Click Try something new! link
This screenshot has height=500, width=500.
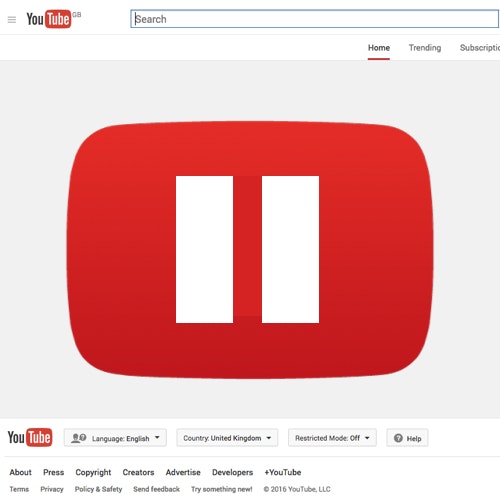[x=222, y=489]
